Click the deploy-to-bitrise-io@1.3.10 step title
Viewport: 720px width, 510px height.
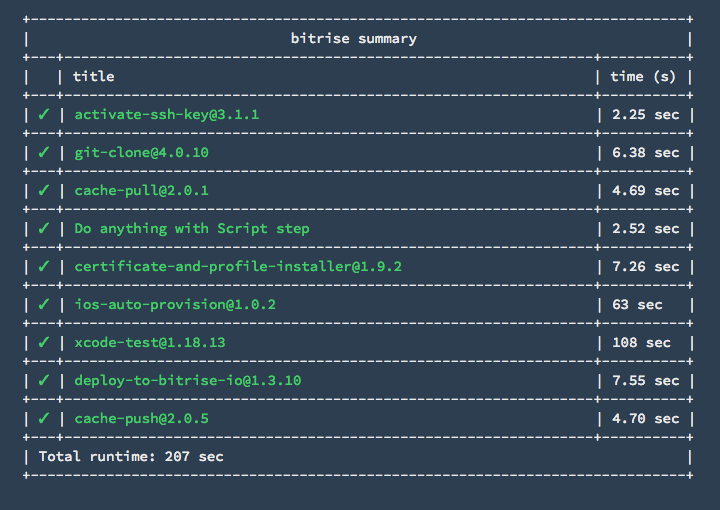coord(187,380)
